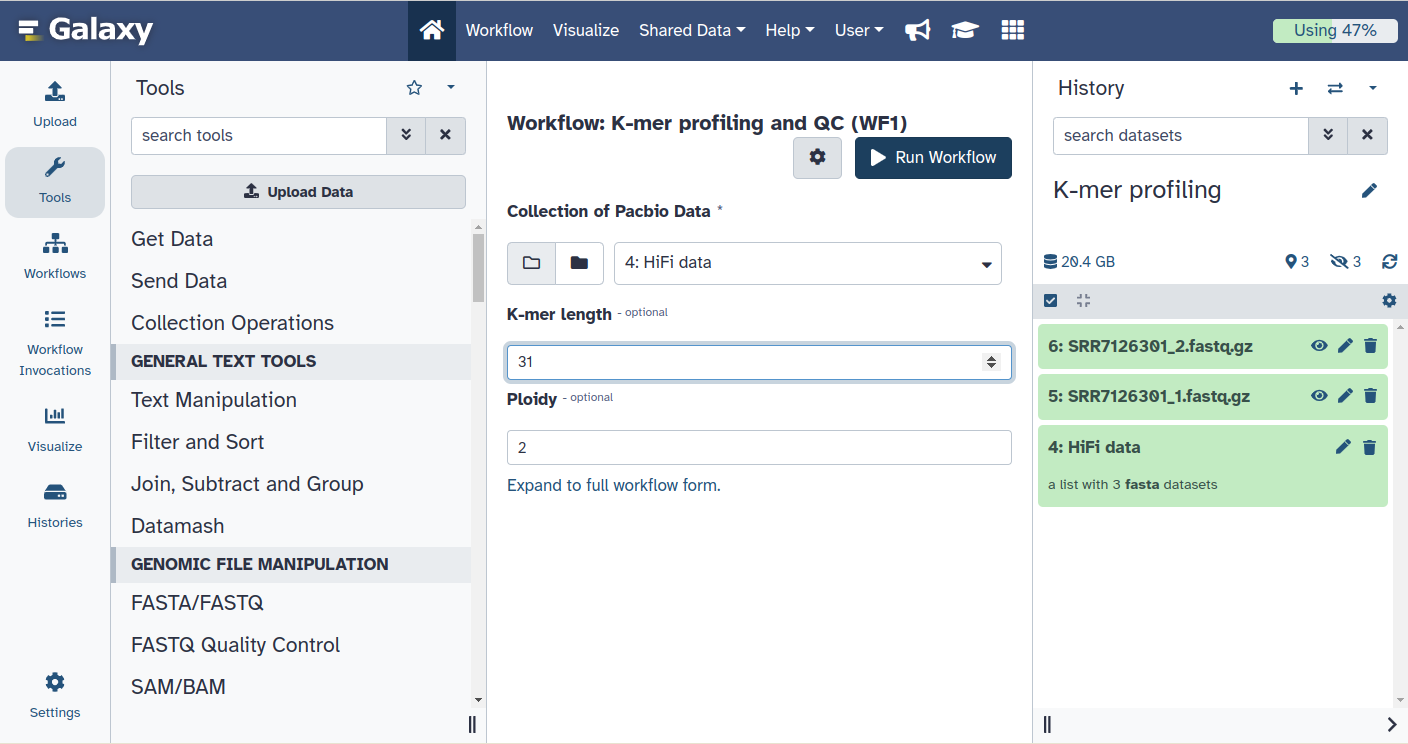Toggle the history select-all checkbox
1408x744 pixels.
[x=1050, y=300]
